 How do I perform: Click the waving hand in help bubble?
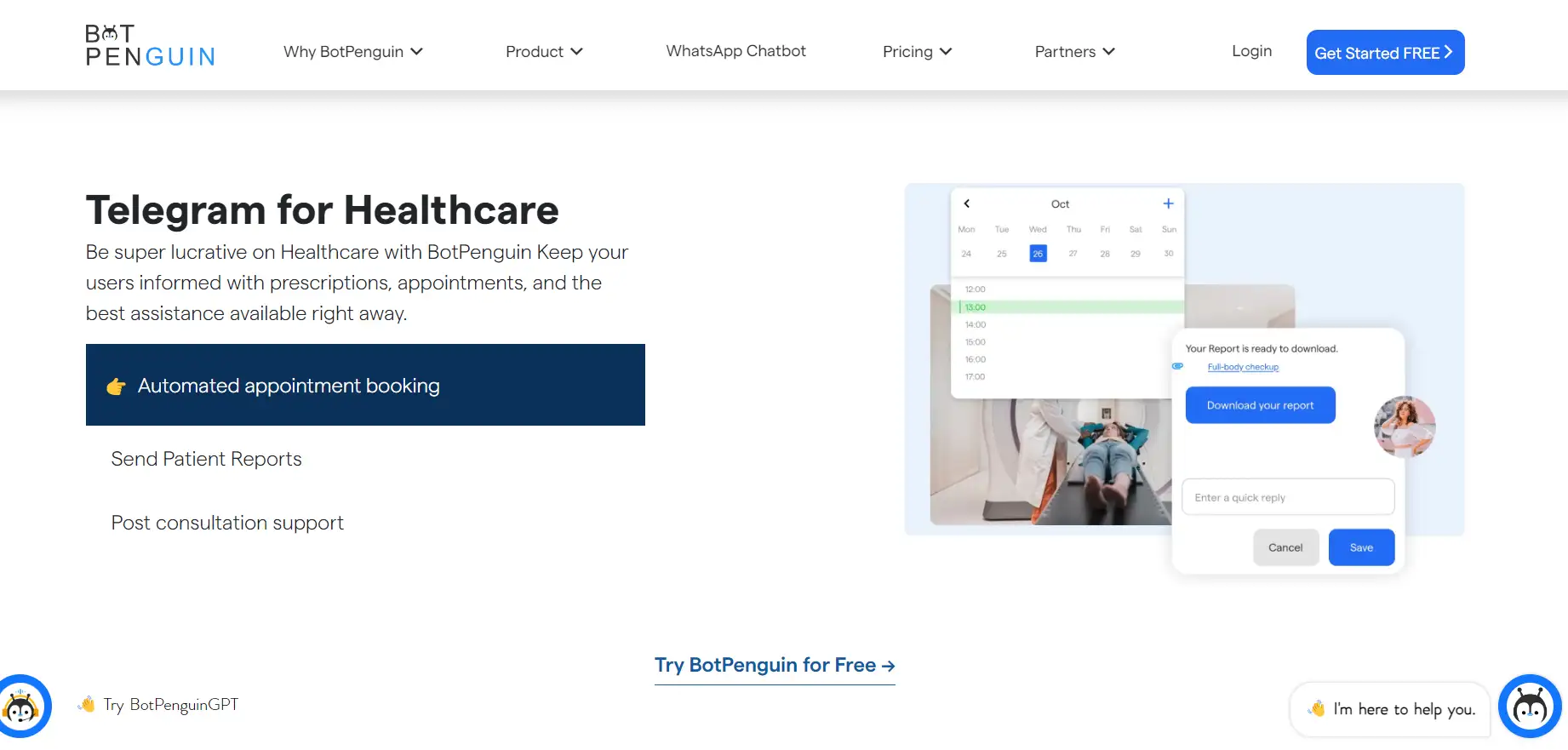tap(1317, 708)
